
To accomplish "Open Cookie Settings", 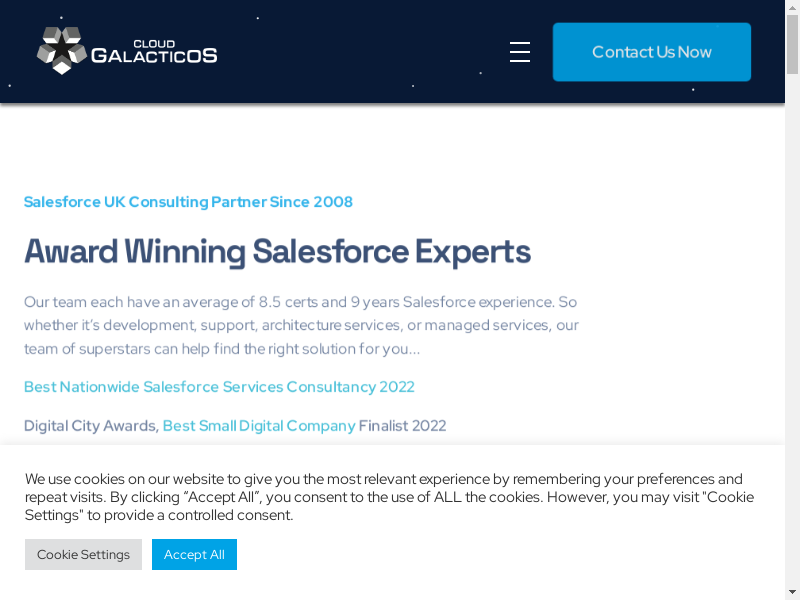I will coord(83,554).
